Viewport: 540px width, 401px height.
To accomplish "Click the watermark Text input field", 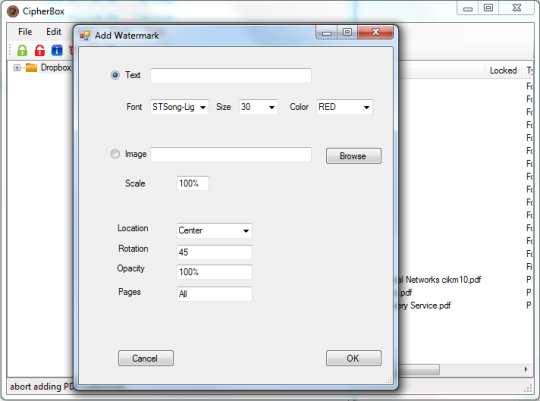I will (x=231, y=75).
